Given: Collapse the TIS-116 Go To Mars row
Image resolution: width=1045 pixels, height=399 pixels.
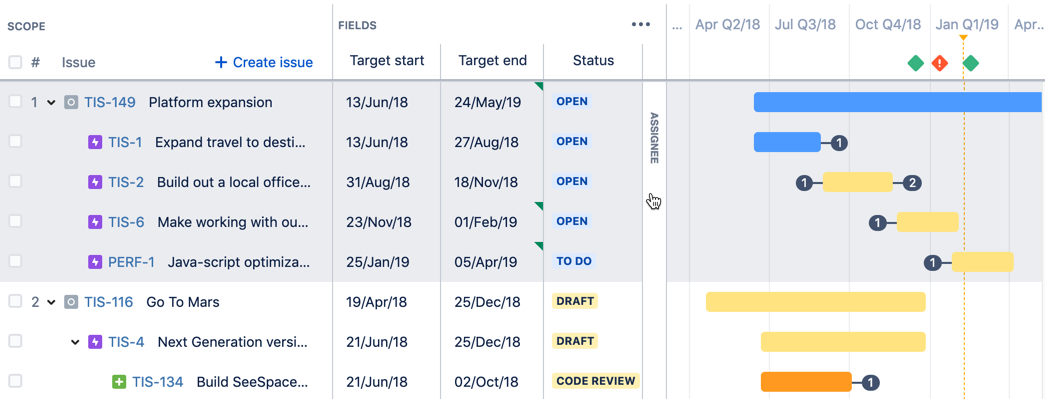Looking at the screenshot, I should click(x=51, y=302).
